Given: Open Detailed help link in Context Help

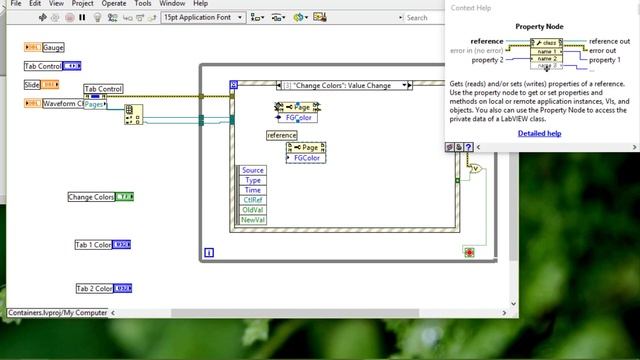Looking at the screenshot, I should coord(539,133).
